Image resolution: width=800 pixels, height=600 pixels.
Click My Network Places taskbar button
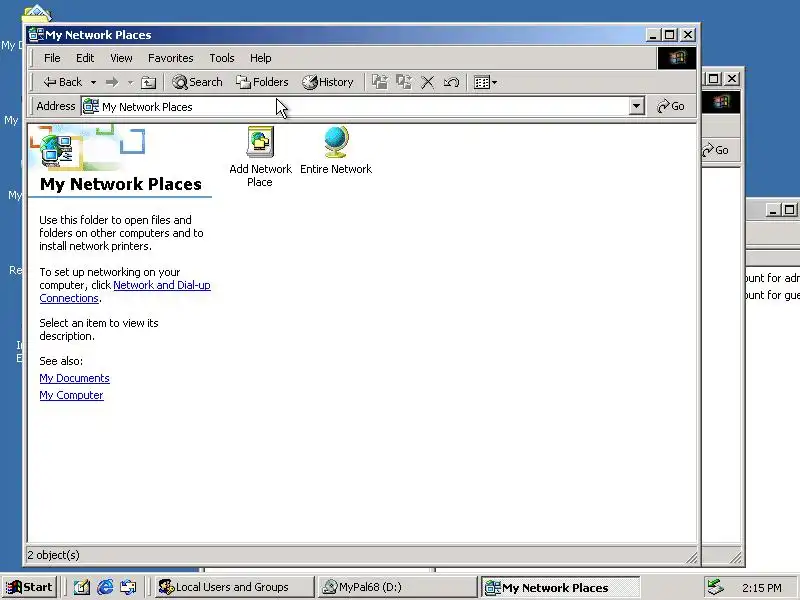point(560,587)
